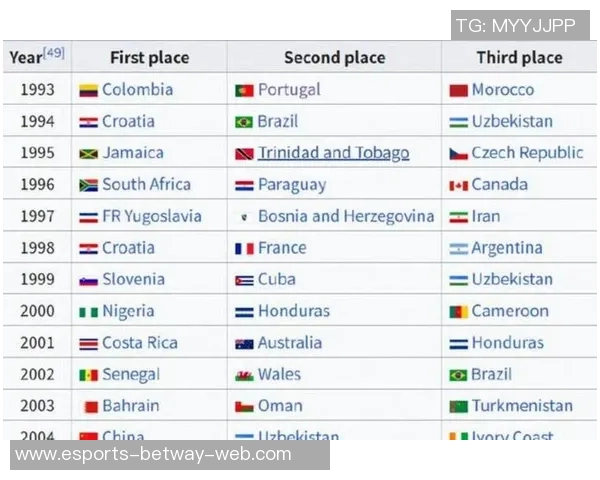Click the Nigeria flag icon
Image resolution: width=600 pixels, height=480 pixels.
pyautogui.click(x=88, y=312)
